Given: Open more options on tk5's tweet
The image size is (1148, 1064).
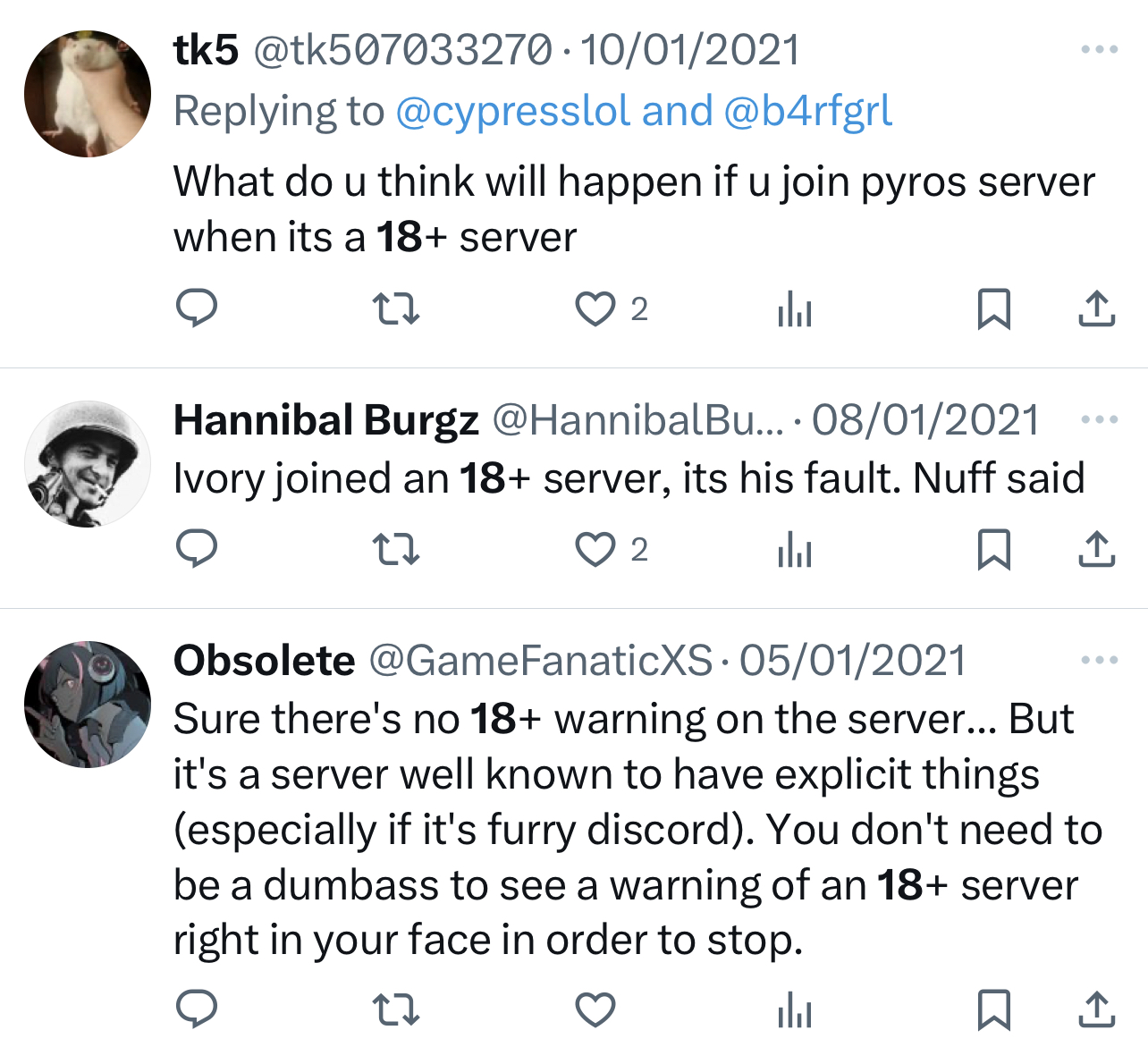Looking at the screenshot, I should pyautogui.click(x=1099, y=50).
